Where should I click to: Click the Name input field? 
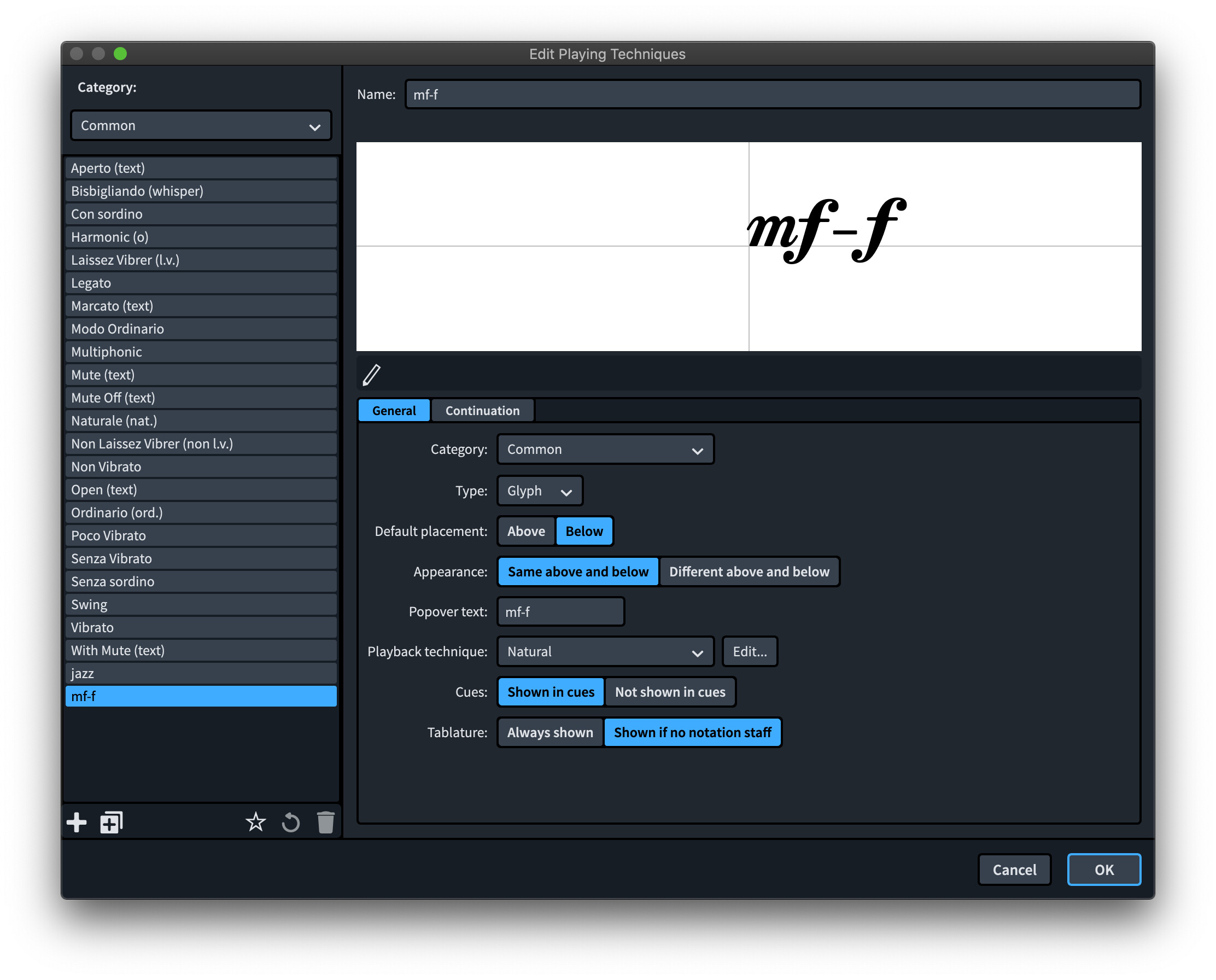tap(773, 94)
